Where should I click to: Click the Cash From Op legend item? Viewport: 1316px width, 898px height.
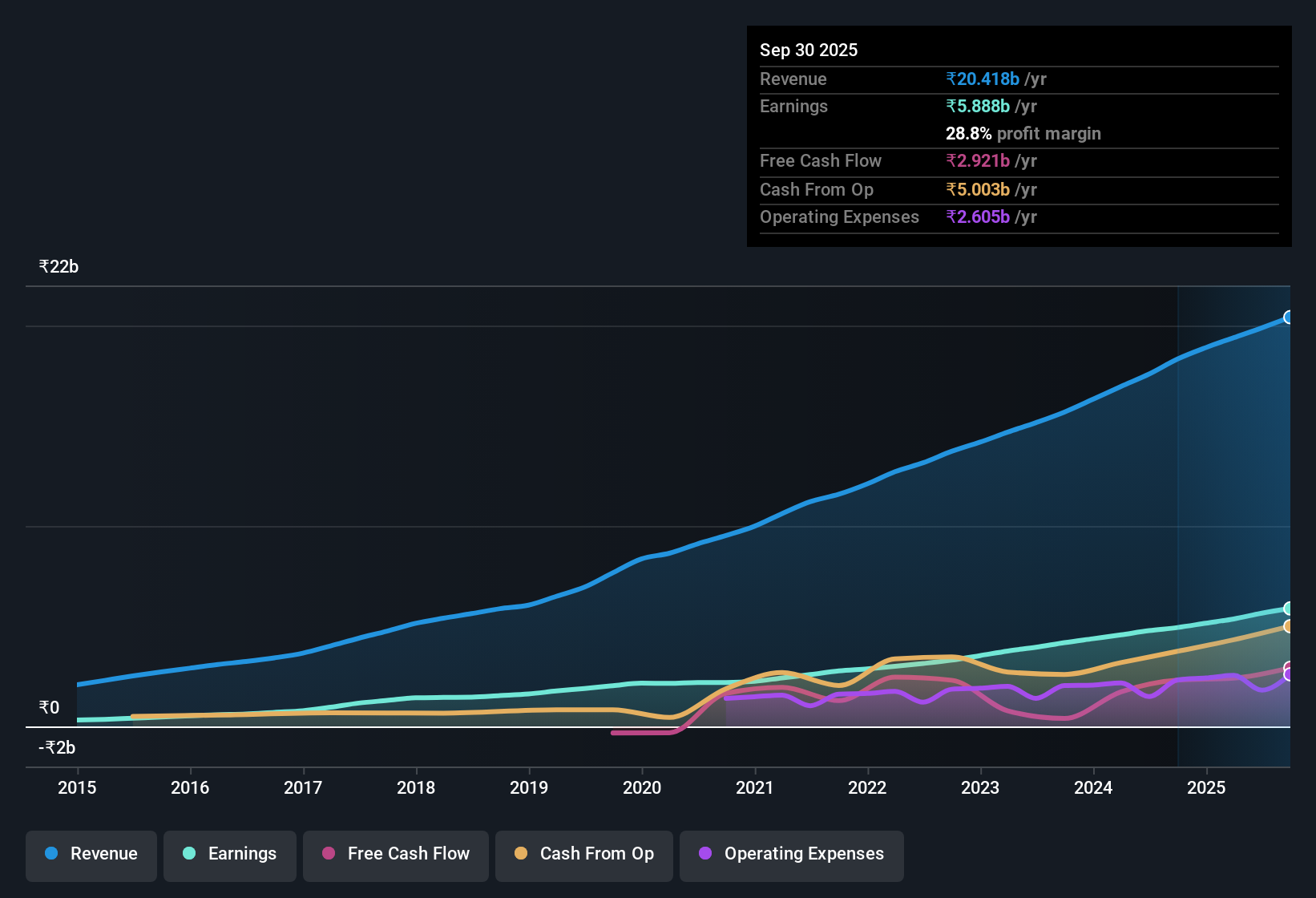click(583, 854)
